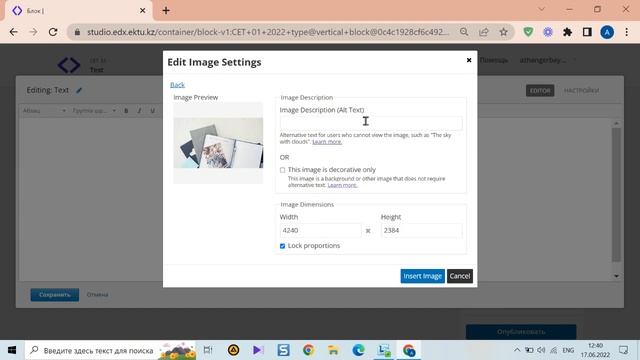The width and height of the screenshot is (640, 360).
Task: Click the volume icon in system tray
Action: coord(541,350)
